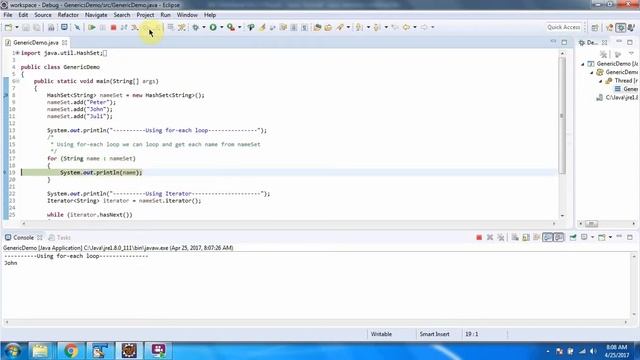
Task: Click Remove All Terminated Launches icon in Console
Action: point(501,238)
